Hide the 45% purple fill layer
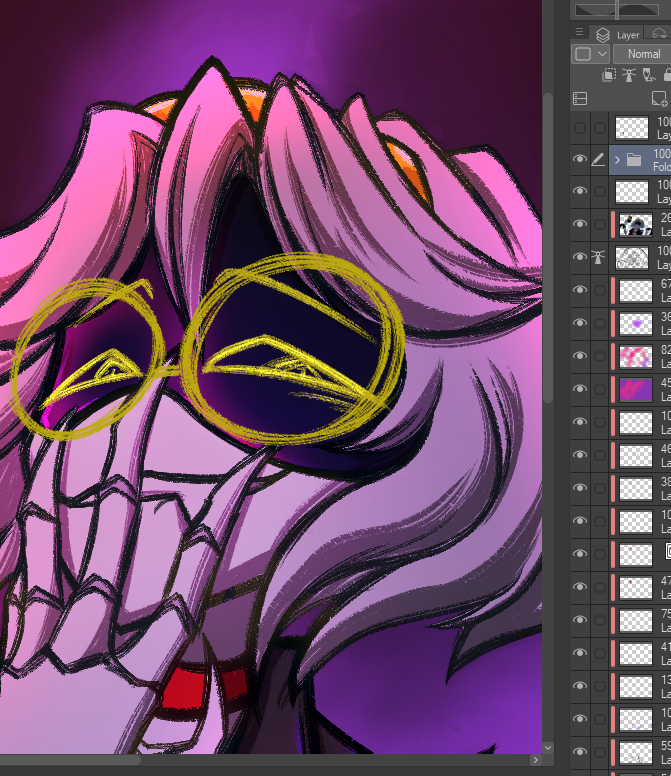The height and width of the screenshot is (776, 671). pyautogui.click(x=579, y=388)
